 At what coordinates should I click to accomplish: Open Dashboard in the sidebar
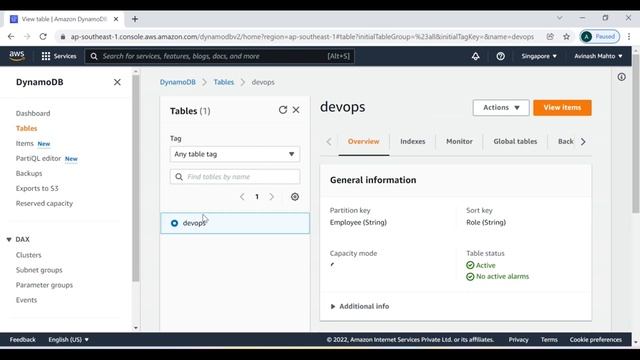pos(33,113)
